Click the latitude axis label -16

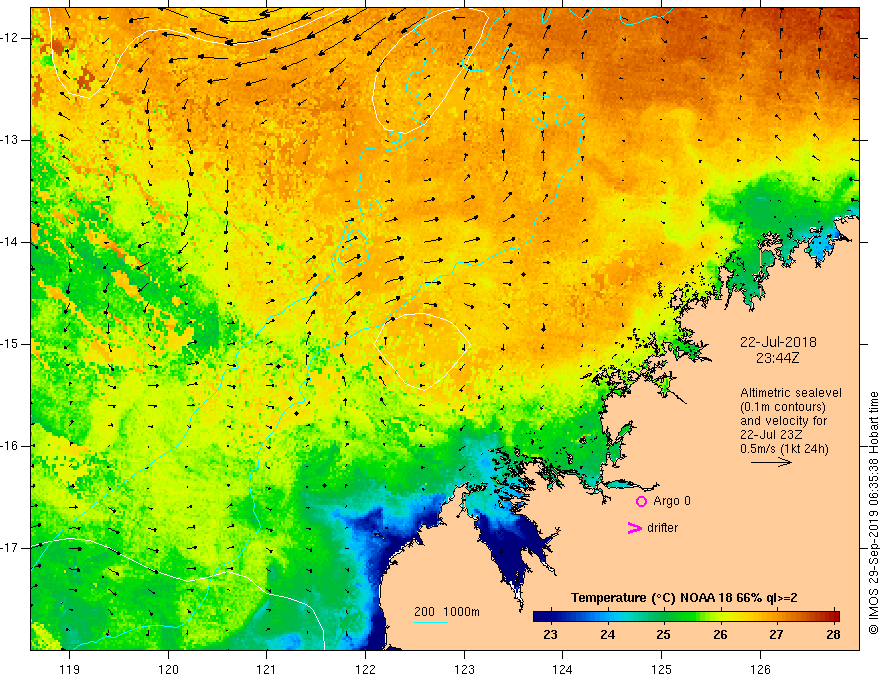coord(10,446)
